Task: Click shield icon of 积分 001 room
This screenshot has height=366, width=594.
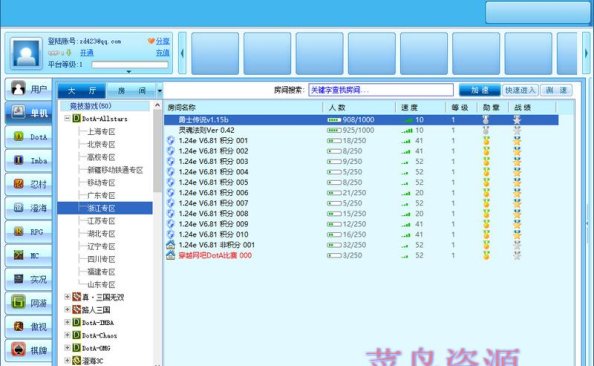Action: click(x=170, y=141)
